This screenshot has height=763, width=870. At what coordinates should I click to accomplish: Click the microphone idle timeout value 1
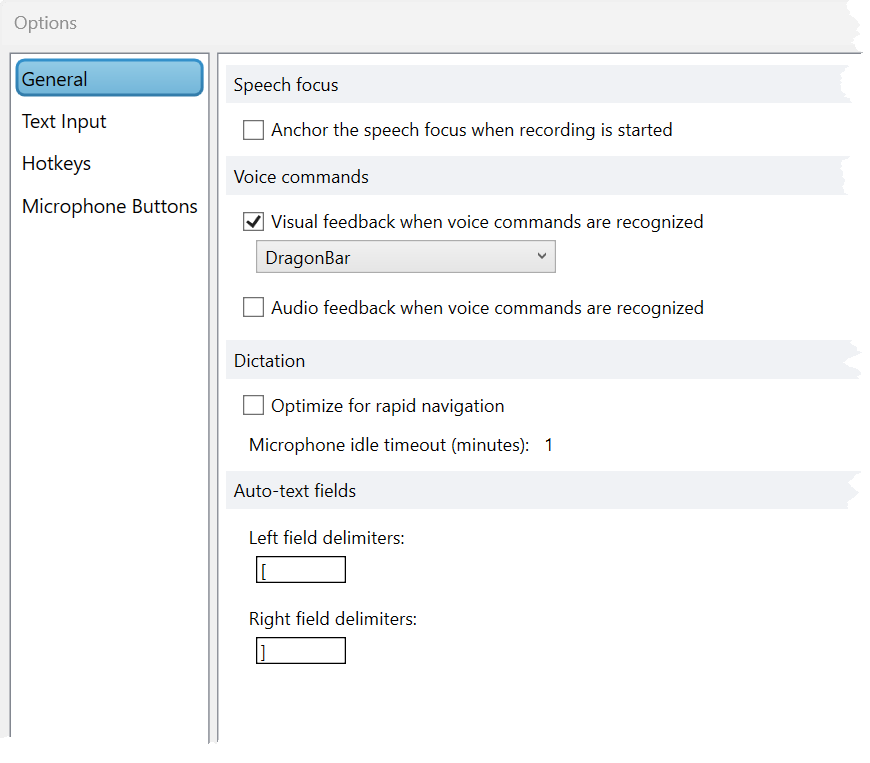549,445
